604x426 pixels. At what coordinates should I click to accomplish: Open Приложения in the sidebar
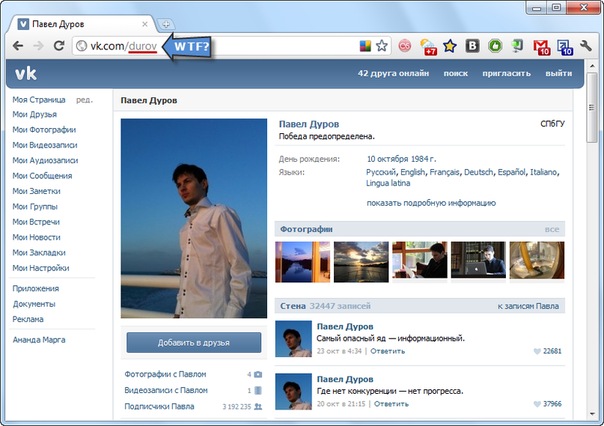click(x=36, y=288)
